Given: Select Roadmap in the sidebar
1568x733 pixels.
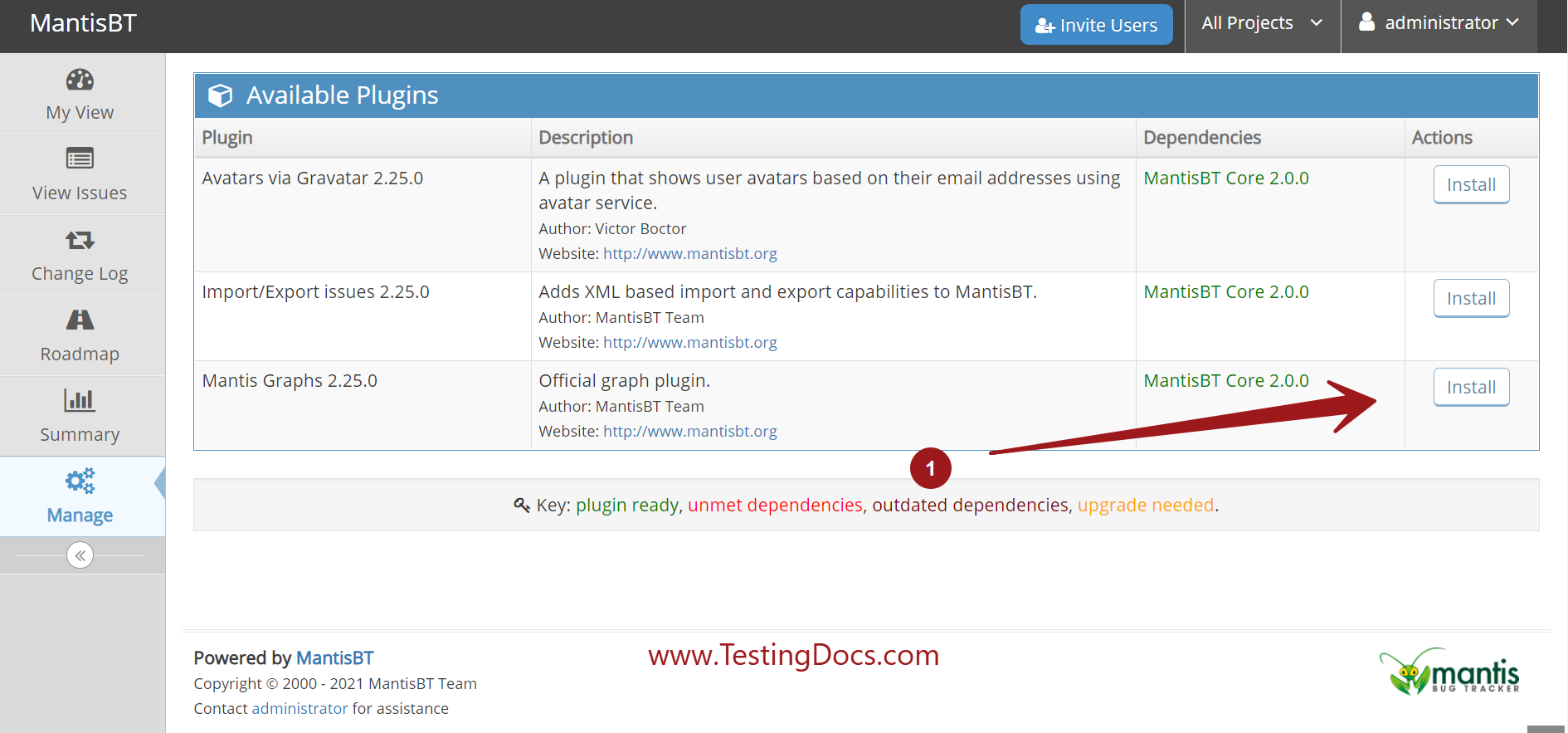Looking at the screenshot, I should [80, 354].
